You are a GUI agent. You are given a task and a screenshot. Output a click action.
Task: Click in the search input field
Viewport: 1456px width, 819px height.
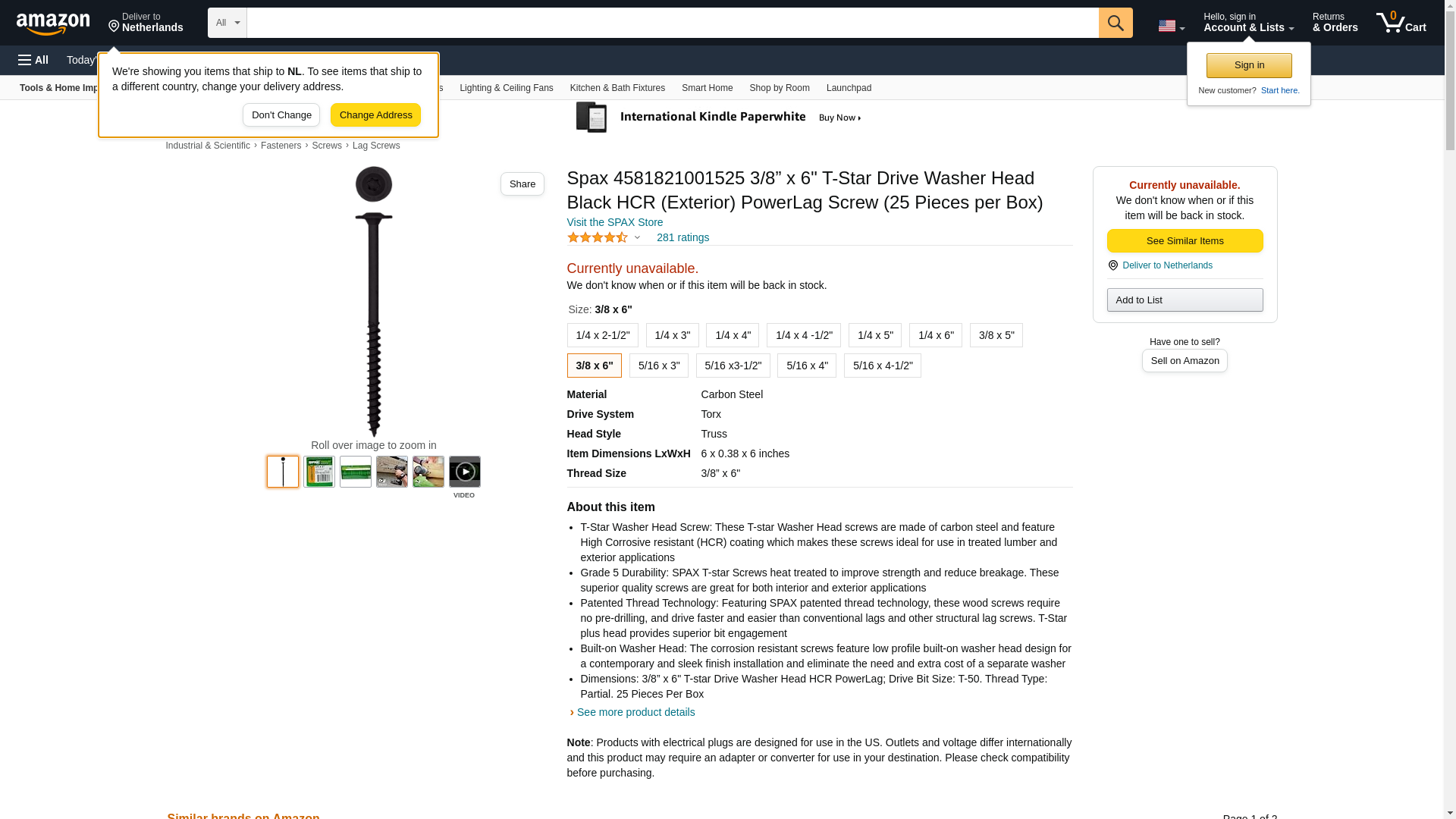[x=673, y=23]
